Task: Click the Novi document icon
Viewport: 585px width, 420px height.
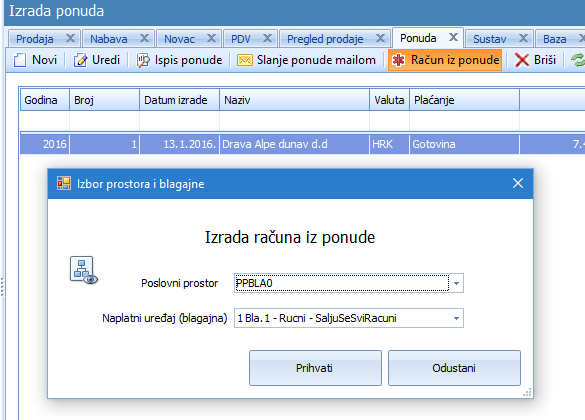Action: coord(20,60)
